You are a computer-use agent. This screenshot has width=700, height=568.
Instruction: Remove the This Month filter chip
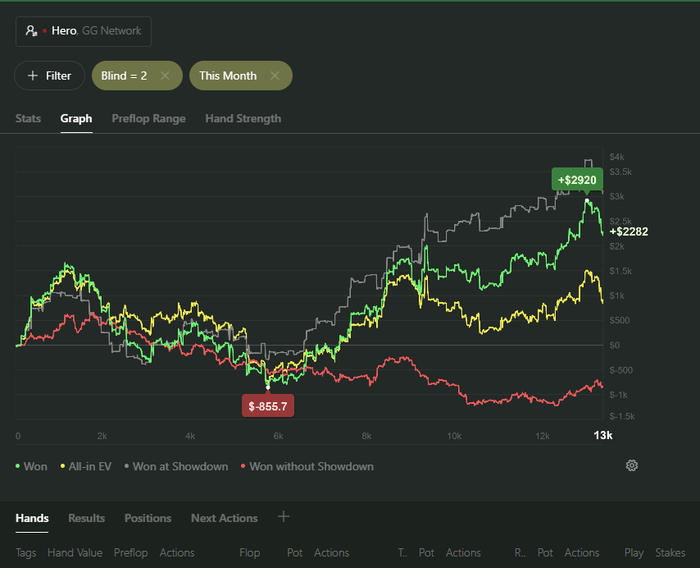pyautogui.click(x=275, y=76)
